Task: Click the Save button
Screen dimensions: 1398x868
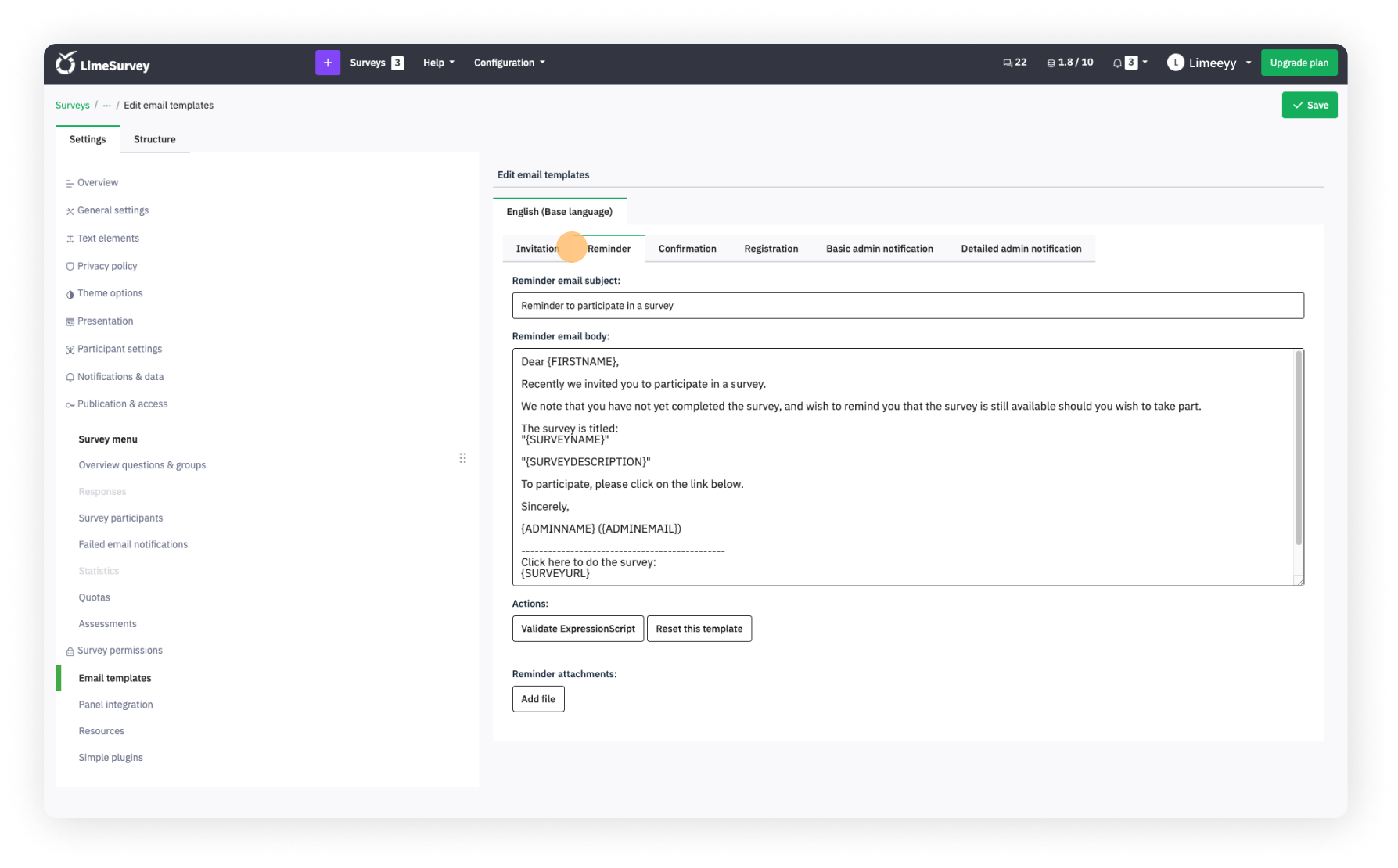Action: pos(1309,105)
